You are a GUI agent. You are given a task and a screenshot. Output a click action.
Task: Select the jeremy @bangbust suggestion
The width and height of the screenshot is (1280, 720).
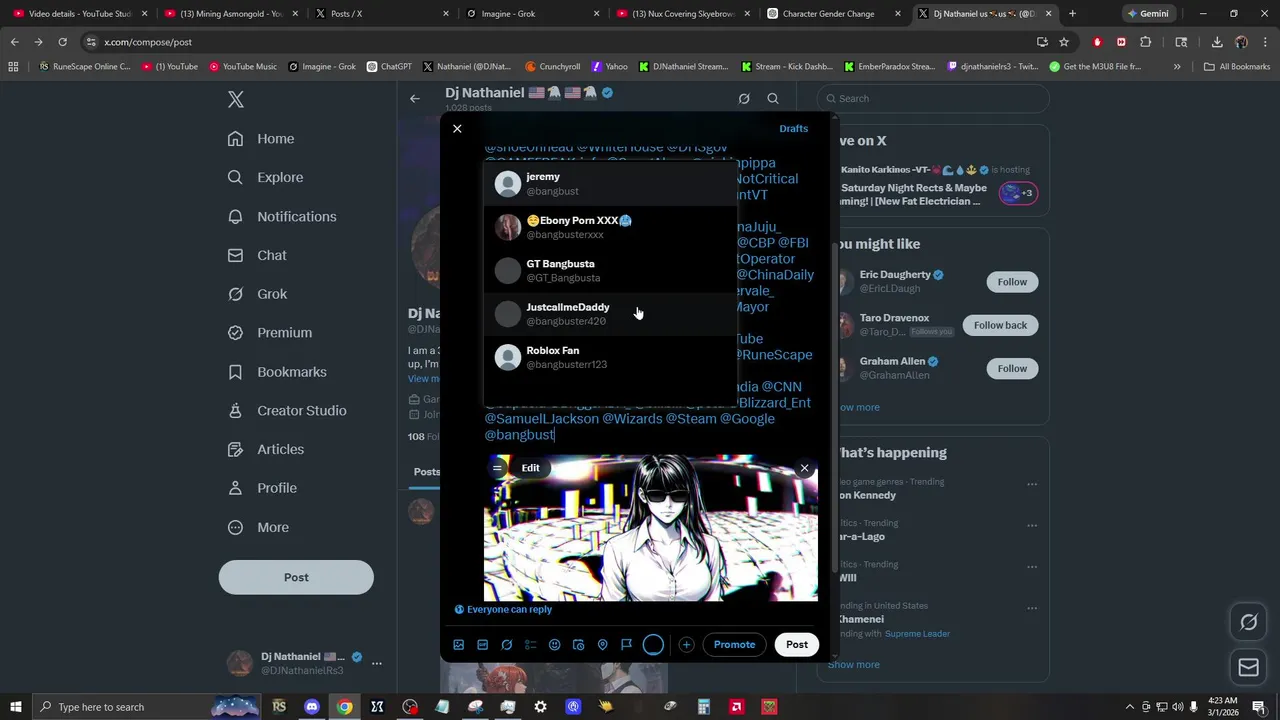coord(610,184)
